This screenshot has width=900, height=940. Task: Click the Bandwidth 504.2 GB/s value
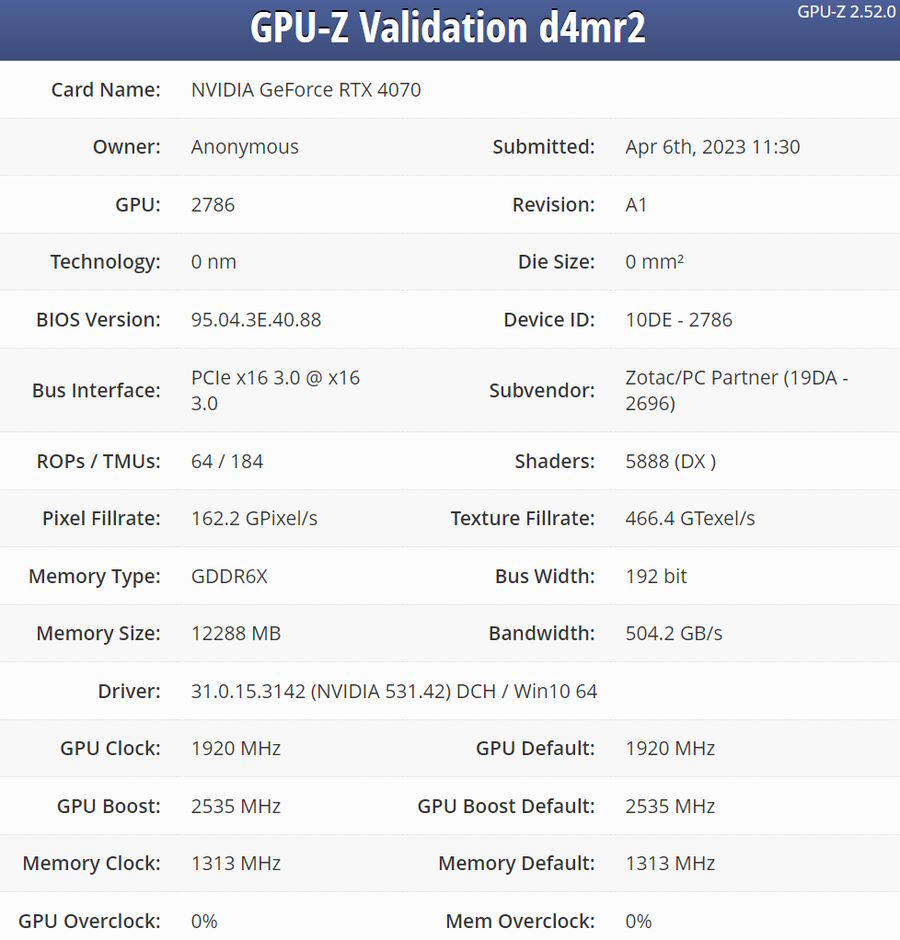(674, 634)
